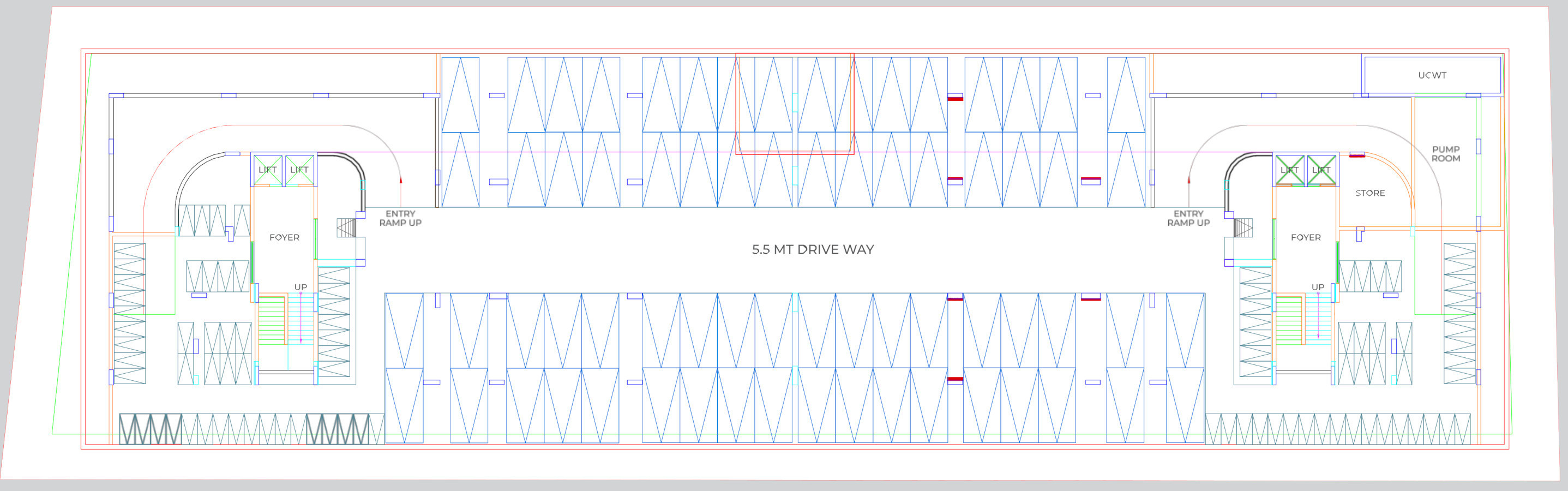Screen dimensions: 1568x491
Task: Select the green staircase in right core
Action: click(x=1289, y=320)
